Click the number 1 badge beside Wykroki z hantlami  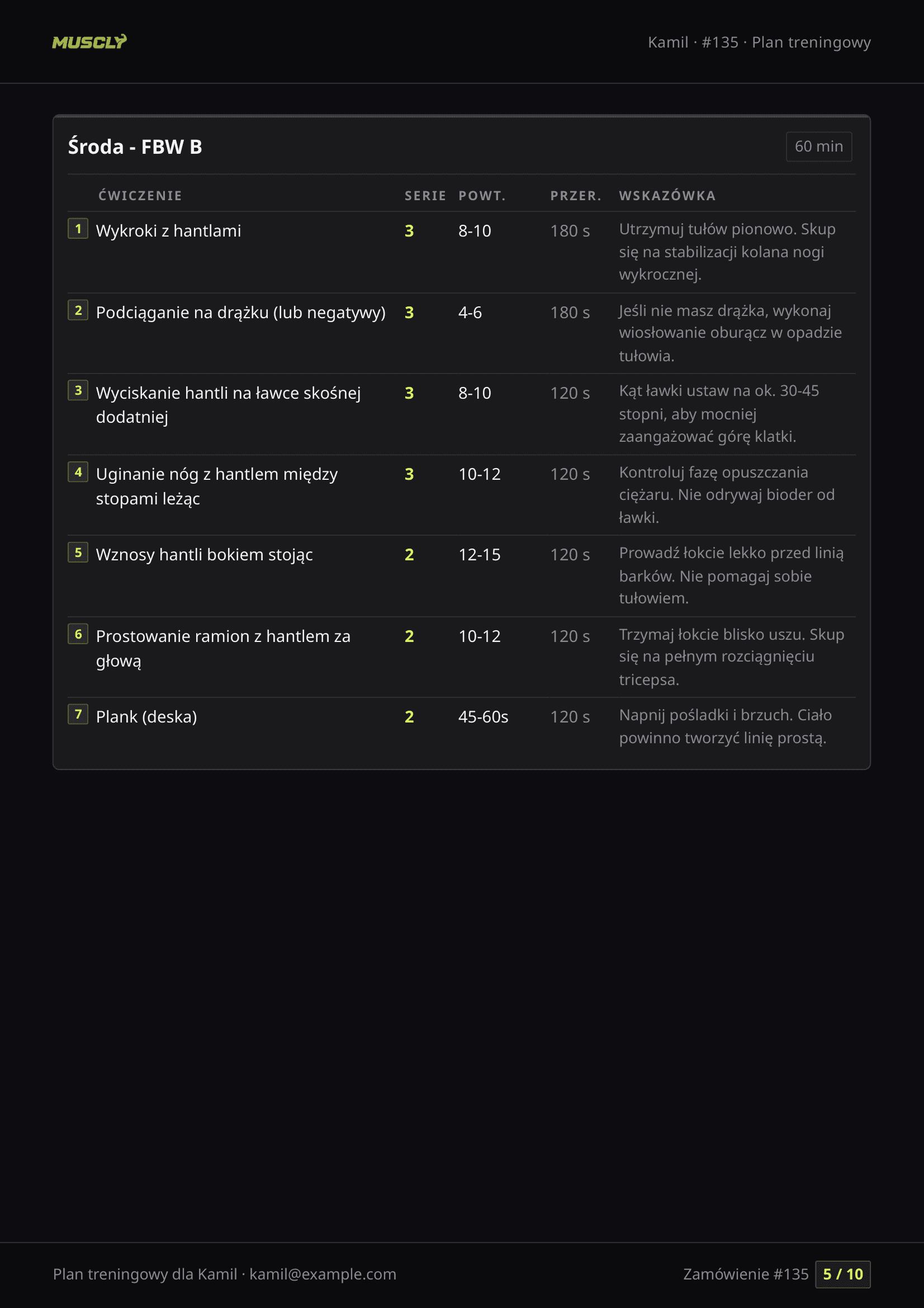[78, 229]
